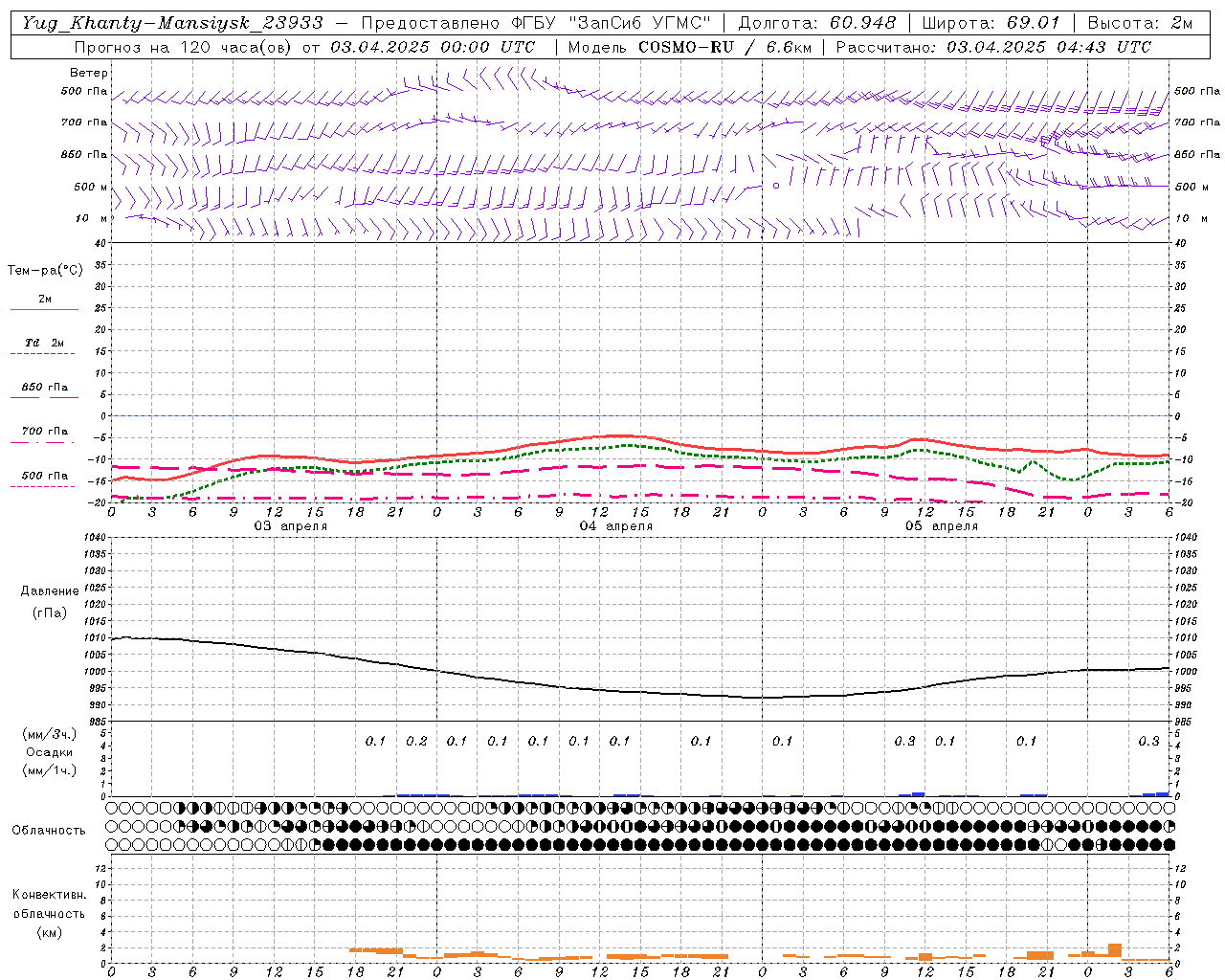Click the (мм/3ч.) precipitation unit label
Screen dimensions: 1225x980
(50, 734)
